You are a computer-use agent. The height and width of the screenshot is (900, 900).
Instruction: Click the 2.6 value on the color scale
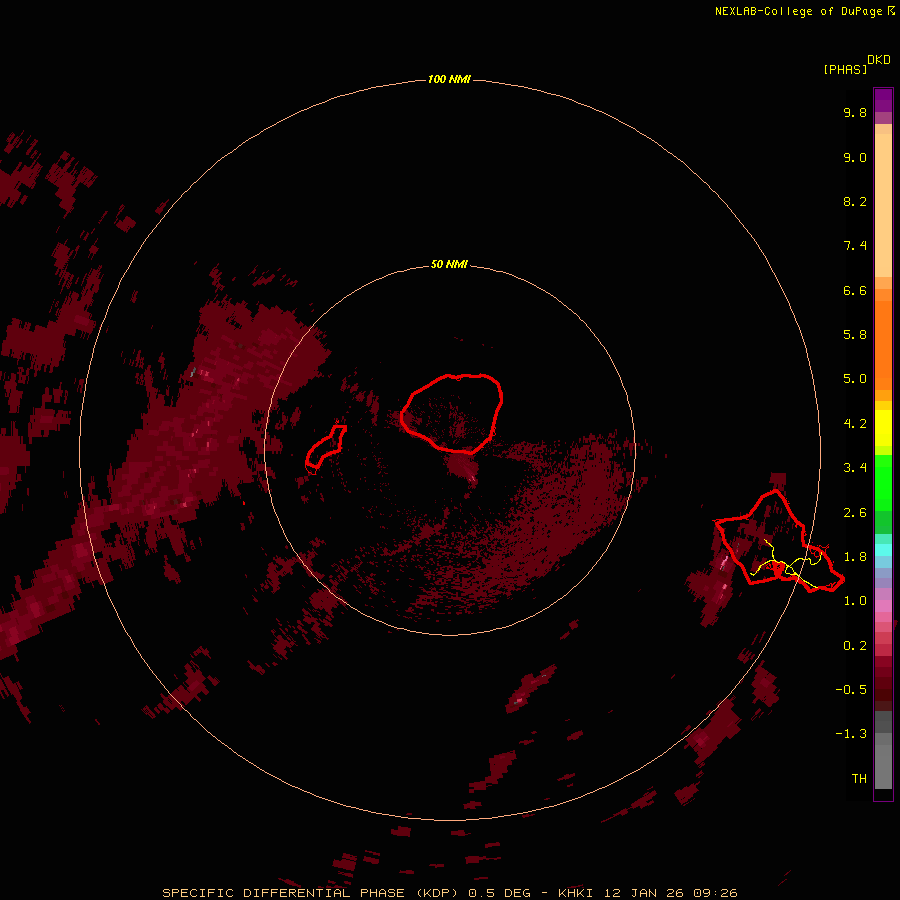tap(855, 513)
